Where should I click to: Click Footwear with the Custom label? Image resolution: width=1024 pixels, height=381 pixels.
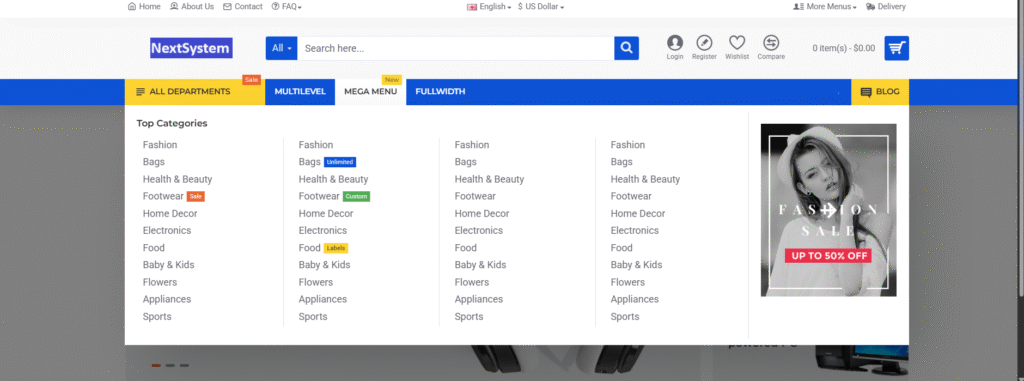tap(319, 196)
